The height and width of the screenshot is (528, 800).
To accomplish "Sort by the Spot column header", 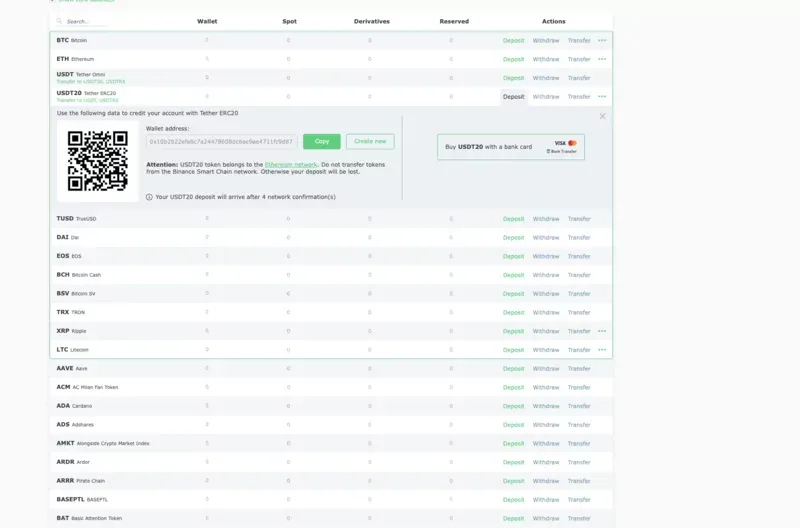I will point(289,21).
